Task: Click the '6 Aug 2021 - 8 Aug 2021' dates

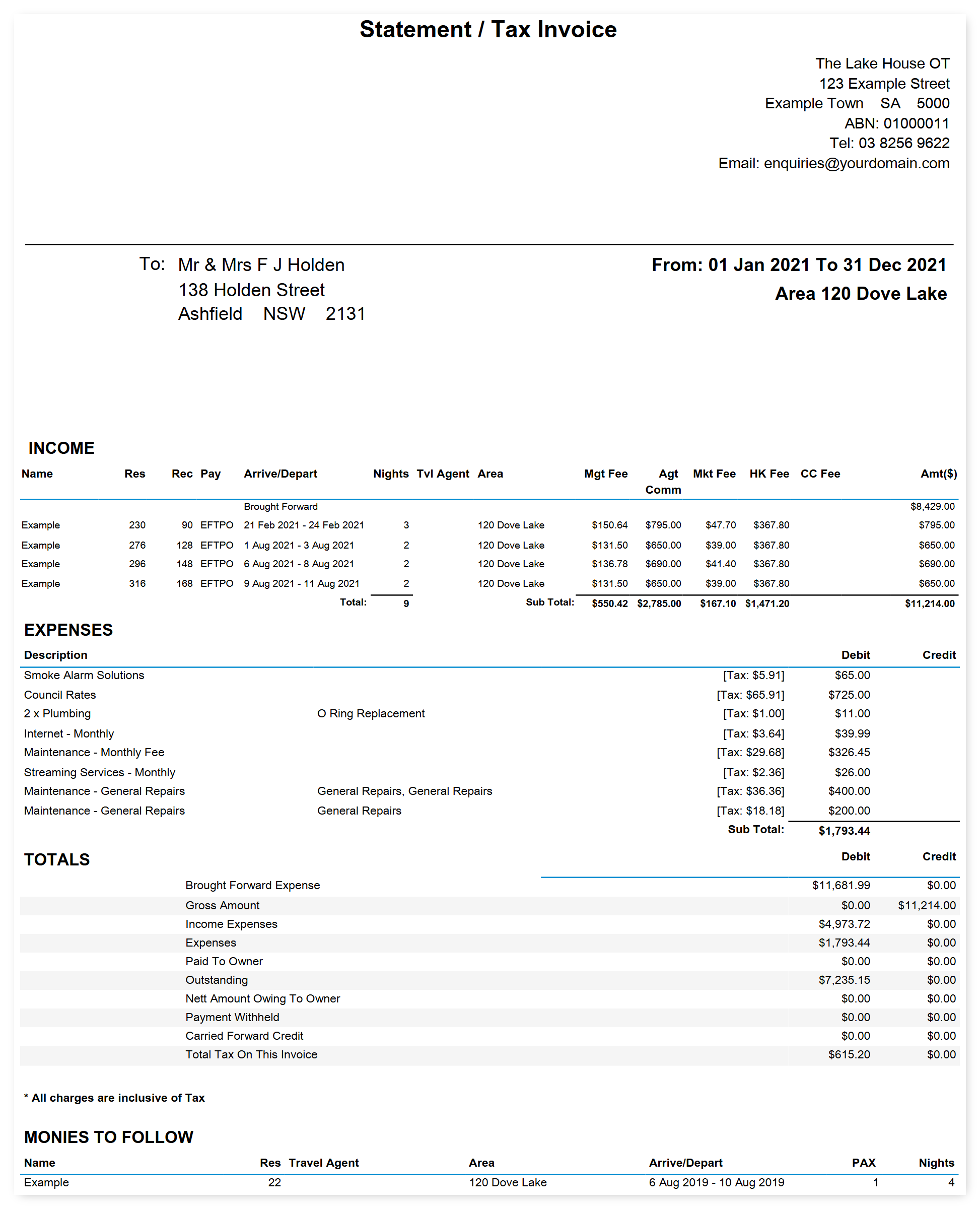Action: tap(299, 564)
